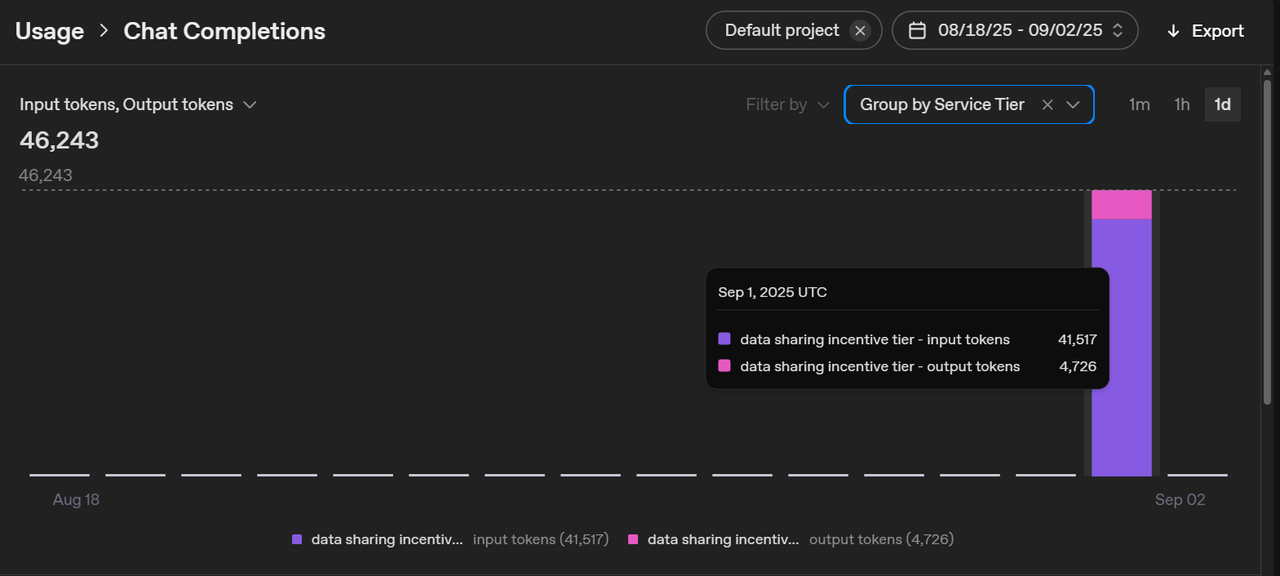Click the Chat Completions breadcrumb title

tap(224, 31)
